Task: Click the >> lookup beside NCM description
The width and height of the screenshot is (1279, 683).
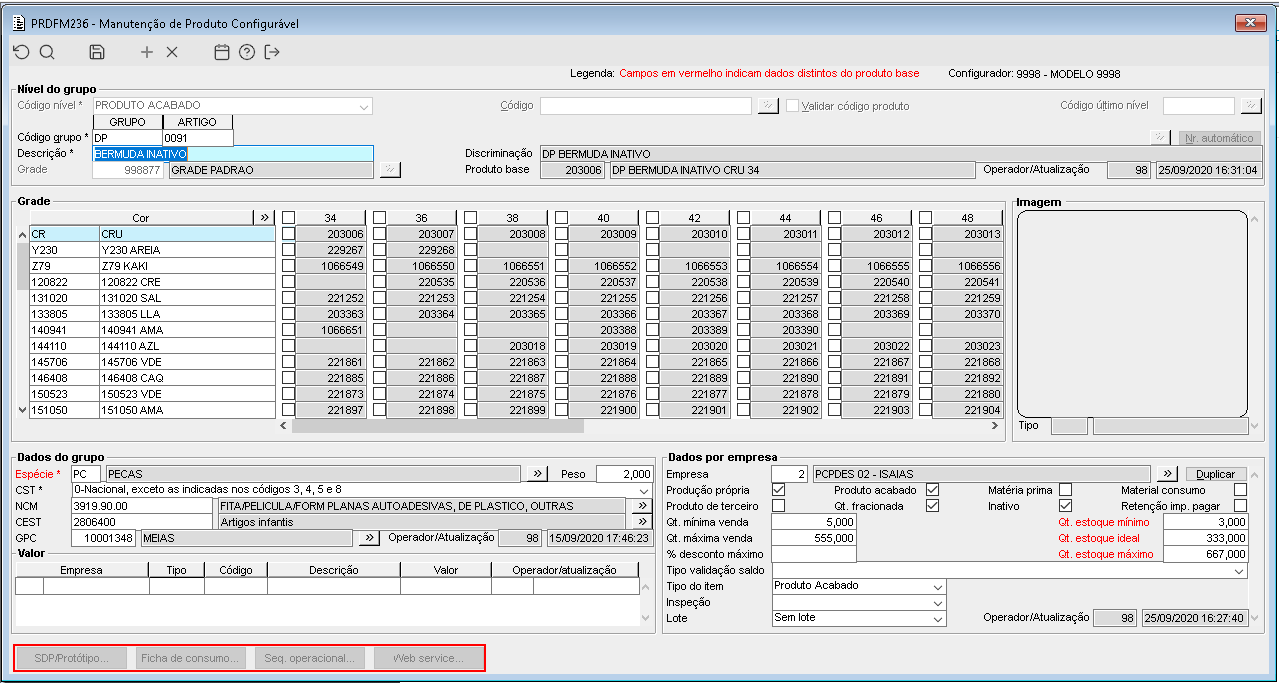Action: point(644,506)
